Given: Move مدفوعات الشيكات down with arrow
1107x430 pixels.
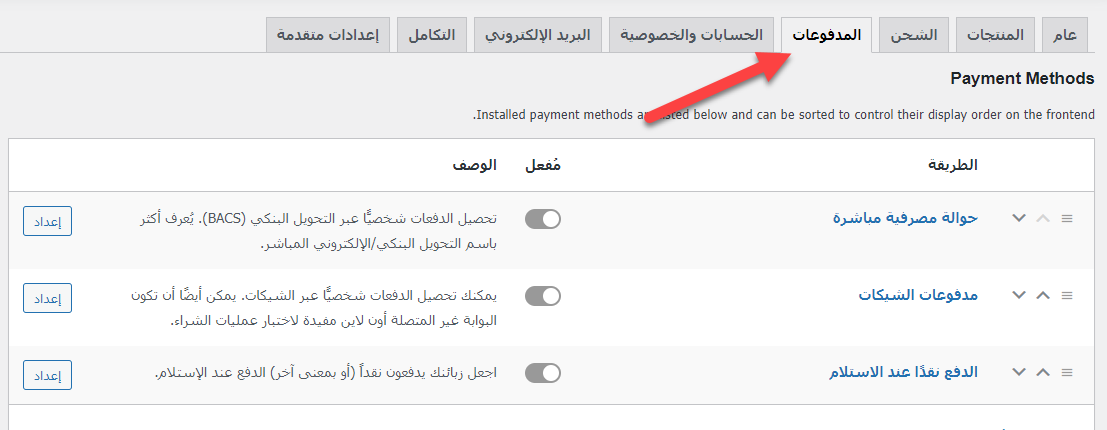Looking at the screenshot, I should (x=1019, y=296).
